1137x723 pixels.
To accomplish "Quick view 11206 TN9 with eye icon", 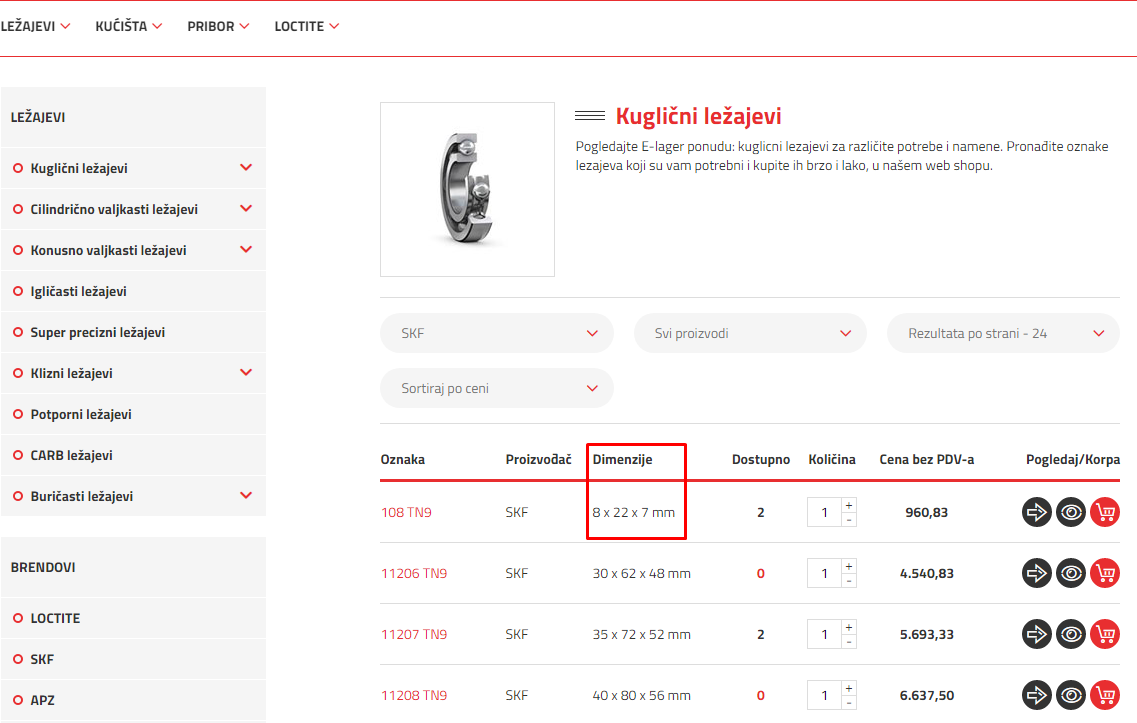I will point(1071,573).
